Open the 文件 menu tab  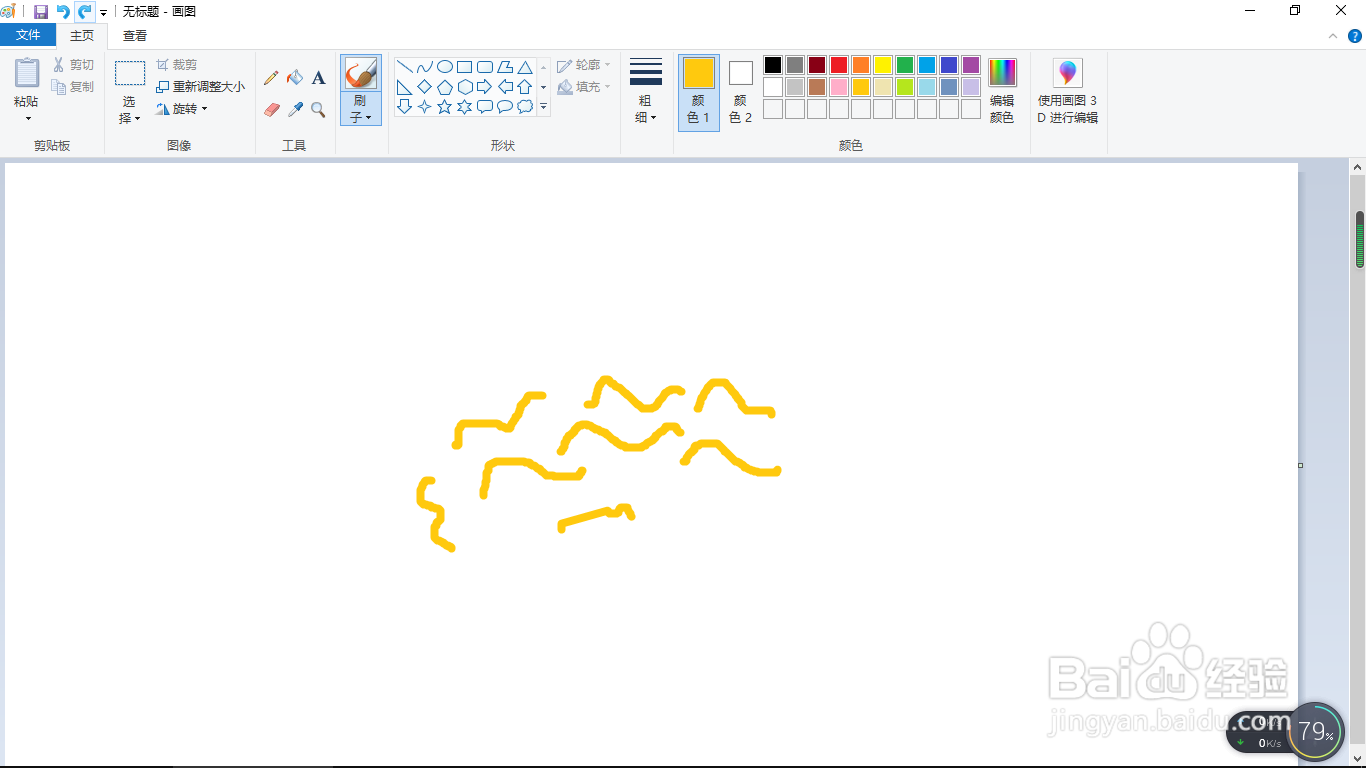pyautogui.click(x=28, y=35)
